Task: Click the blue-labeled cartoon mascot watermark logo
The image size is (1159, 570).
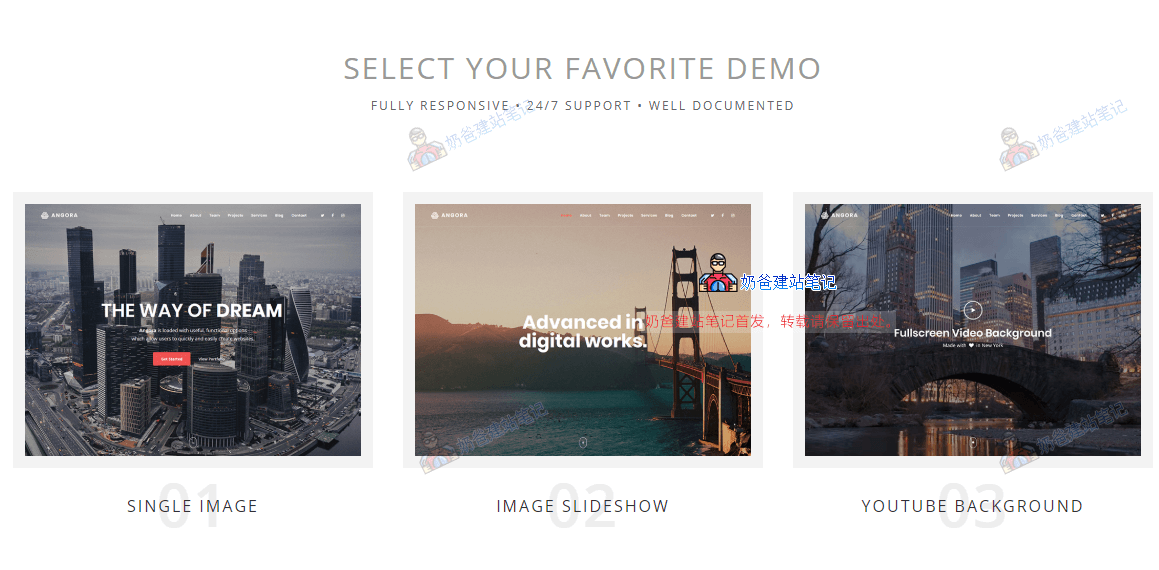Action: (718, 274)
